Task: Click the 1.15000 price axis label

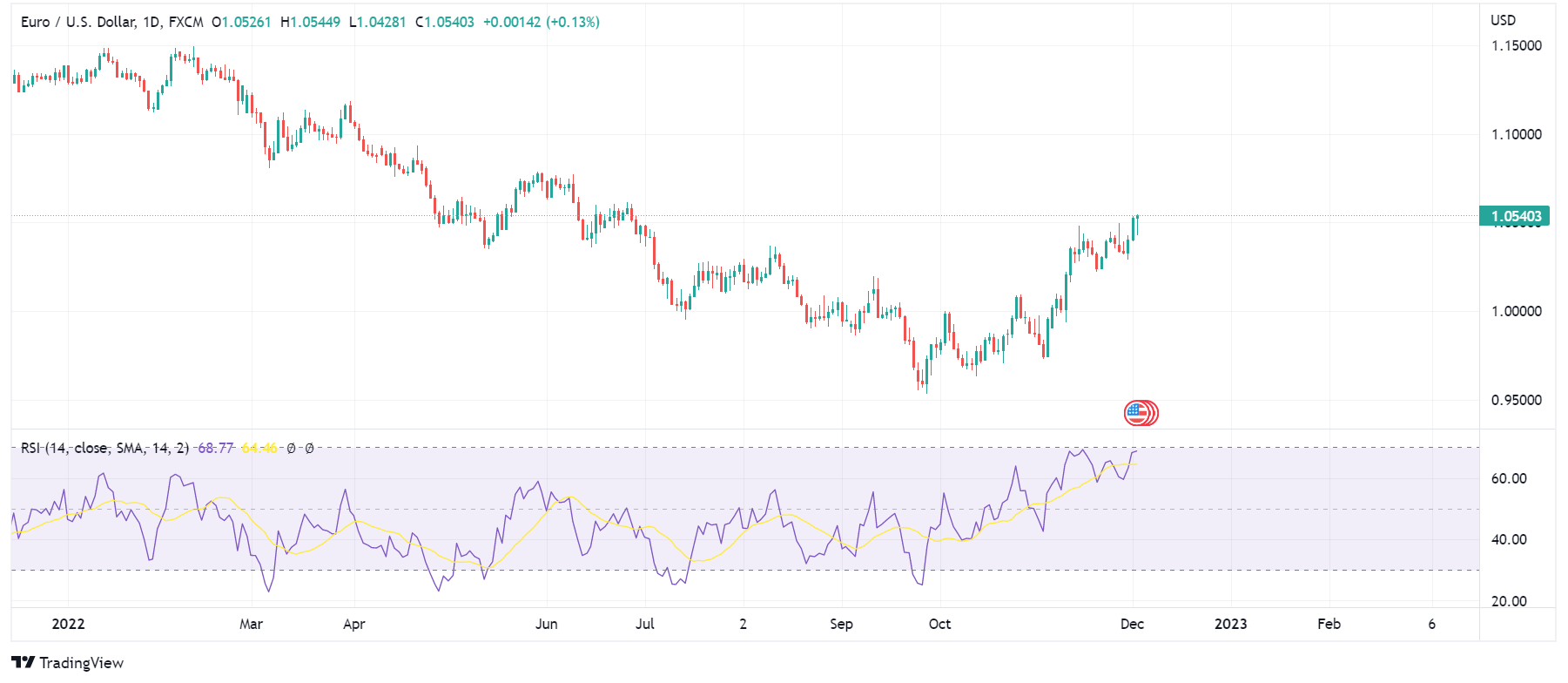Action: coord(1516,45)
